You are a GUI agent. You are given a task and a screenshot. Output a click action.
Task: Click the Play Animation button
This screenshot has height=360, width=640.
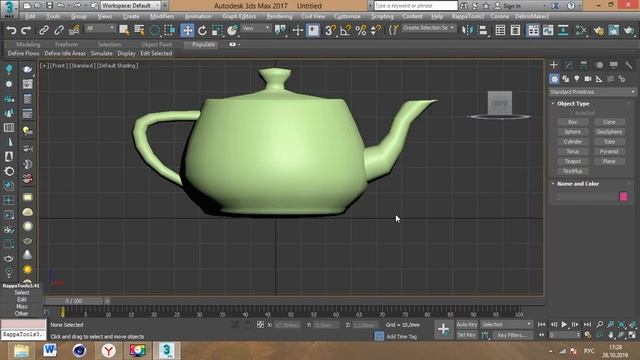click(564, 324)
